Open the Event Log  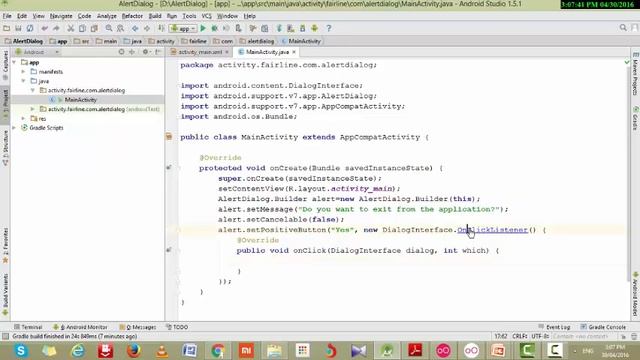point(554,327)
